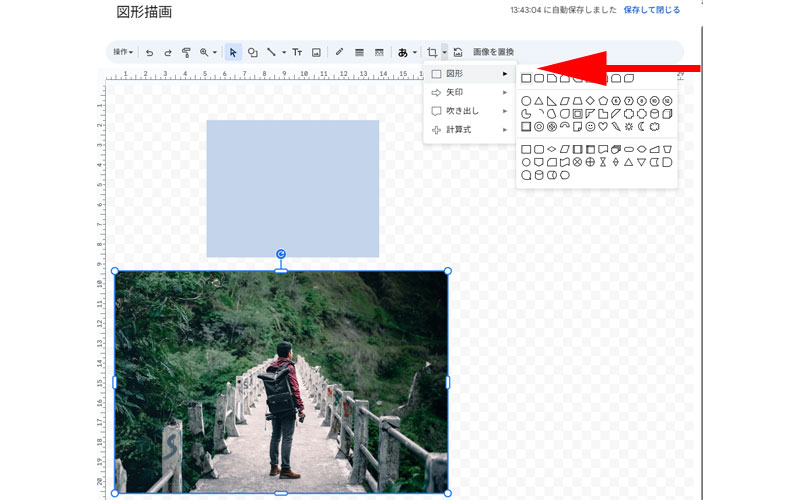Choose the cylinder can shape

[655, 113]
